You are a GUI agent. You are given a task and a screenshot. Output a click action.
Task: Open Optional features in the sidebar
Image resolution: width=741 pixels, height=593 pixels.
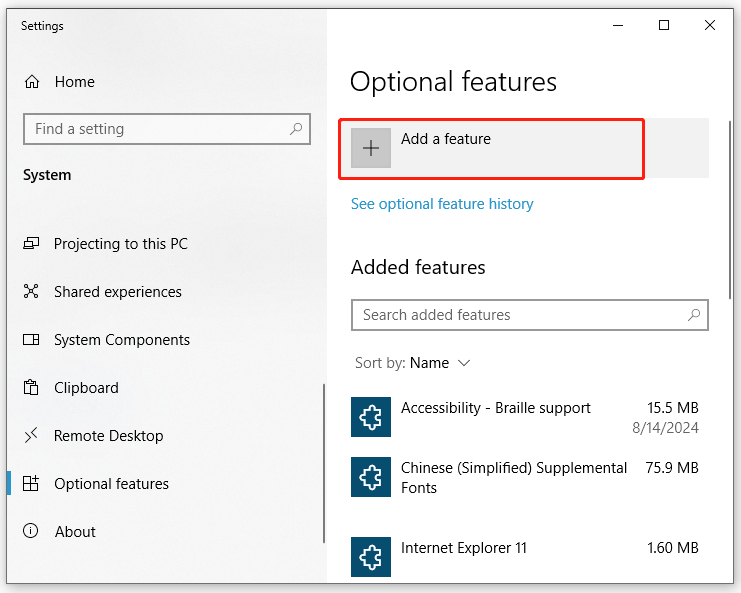click(x=111, y=484)
